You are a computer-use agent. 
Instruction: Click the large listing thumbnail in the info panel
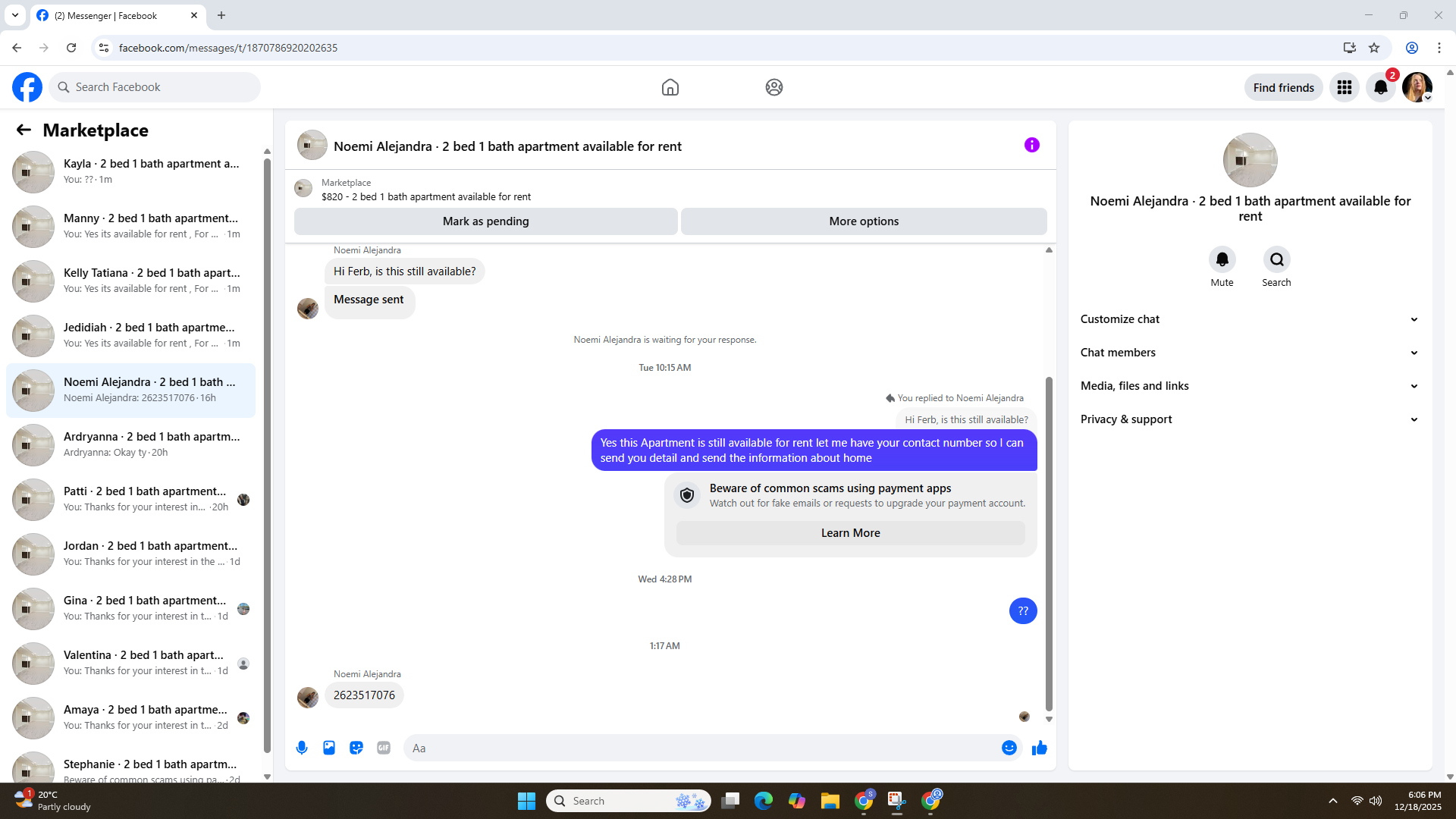coord(1250,160)
